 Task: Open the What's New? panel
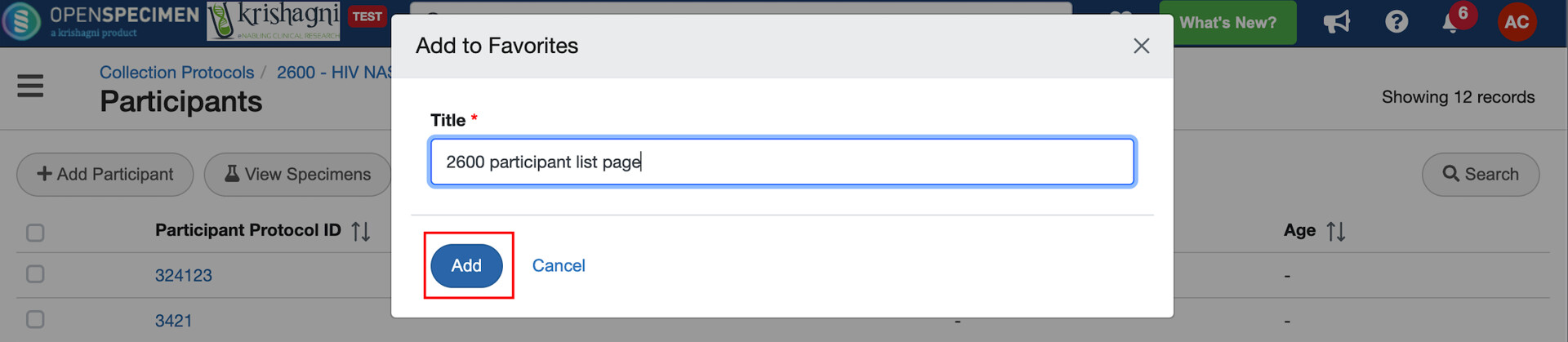tap(1227, 23)
